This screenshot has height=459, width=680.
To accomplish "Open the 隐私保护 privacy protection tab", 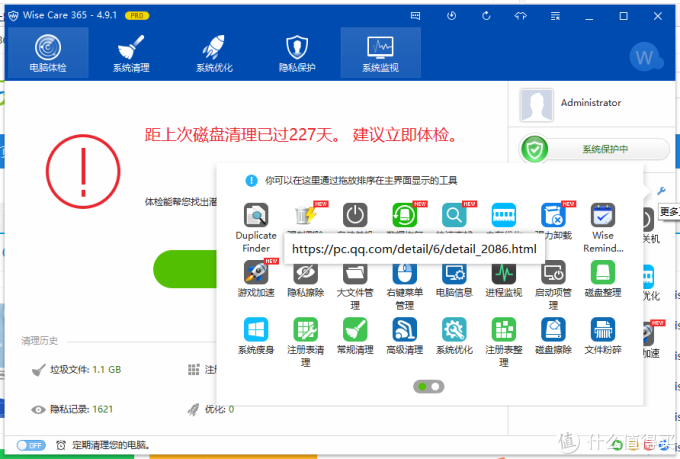I will coord(297,53).
